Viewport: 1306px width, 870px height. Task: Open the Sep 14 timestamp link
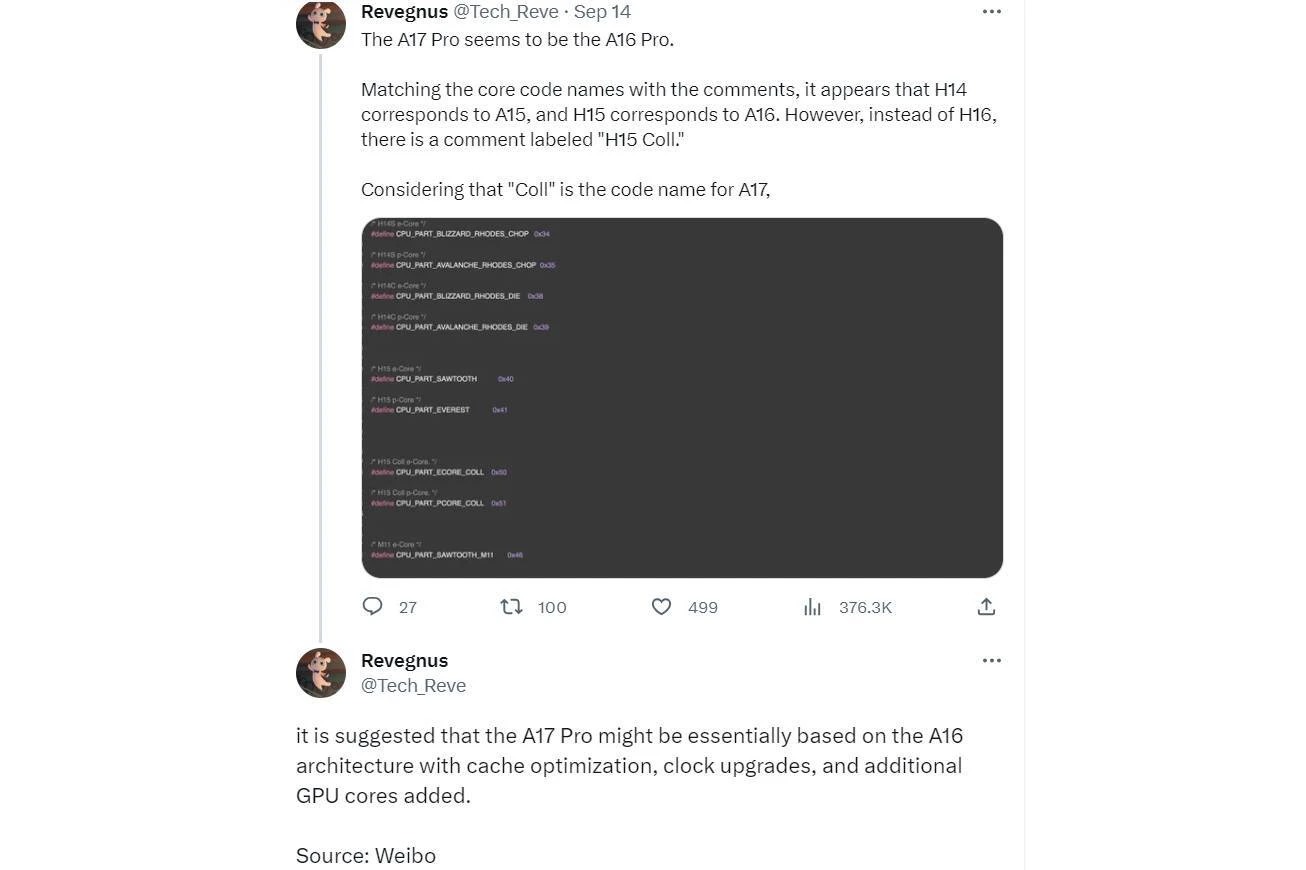click(602, 11)
